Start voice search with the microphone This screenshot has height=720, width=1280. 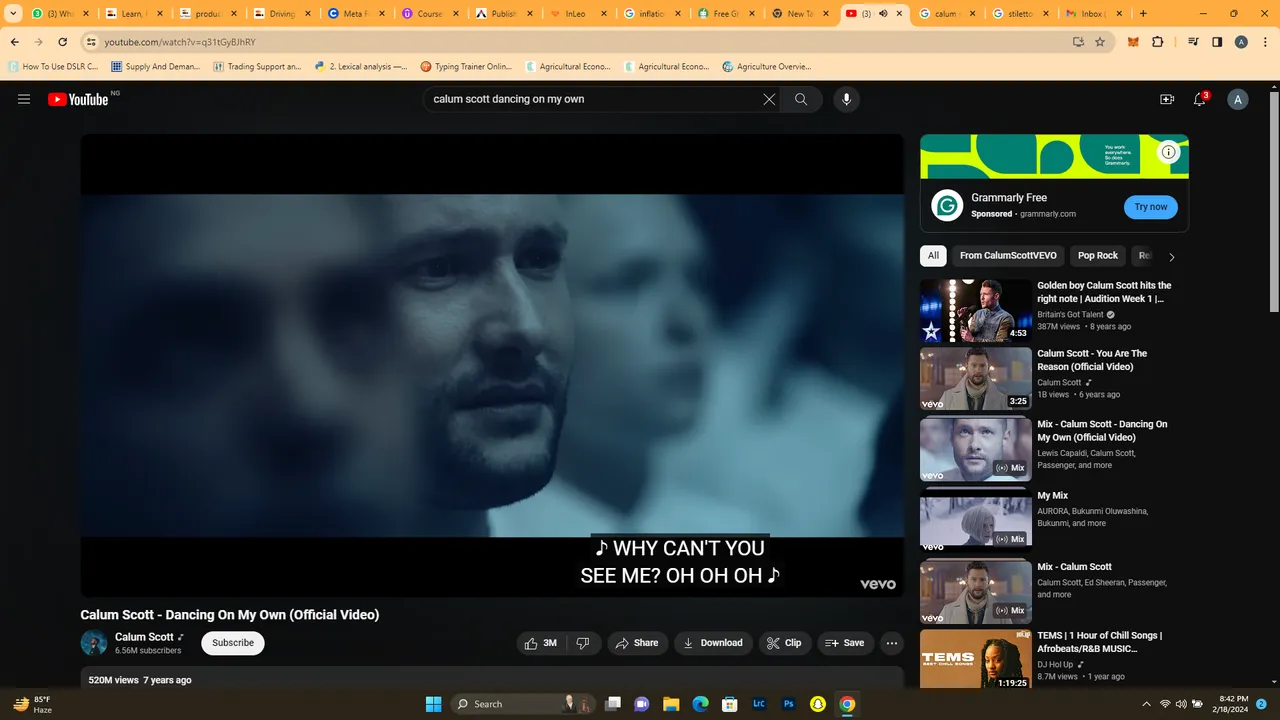(x=846, y=99)
